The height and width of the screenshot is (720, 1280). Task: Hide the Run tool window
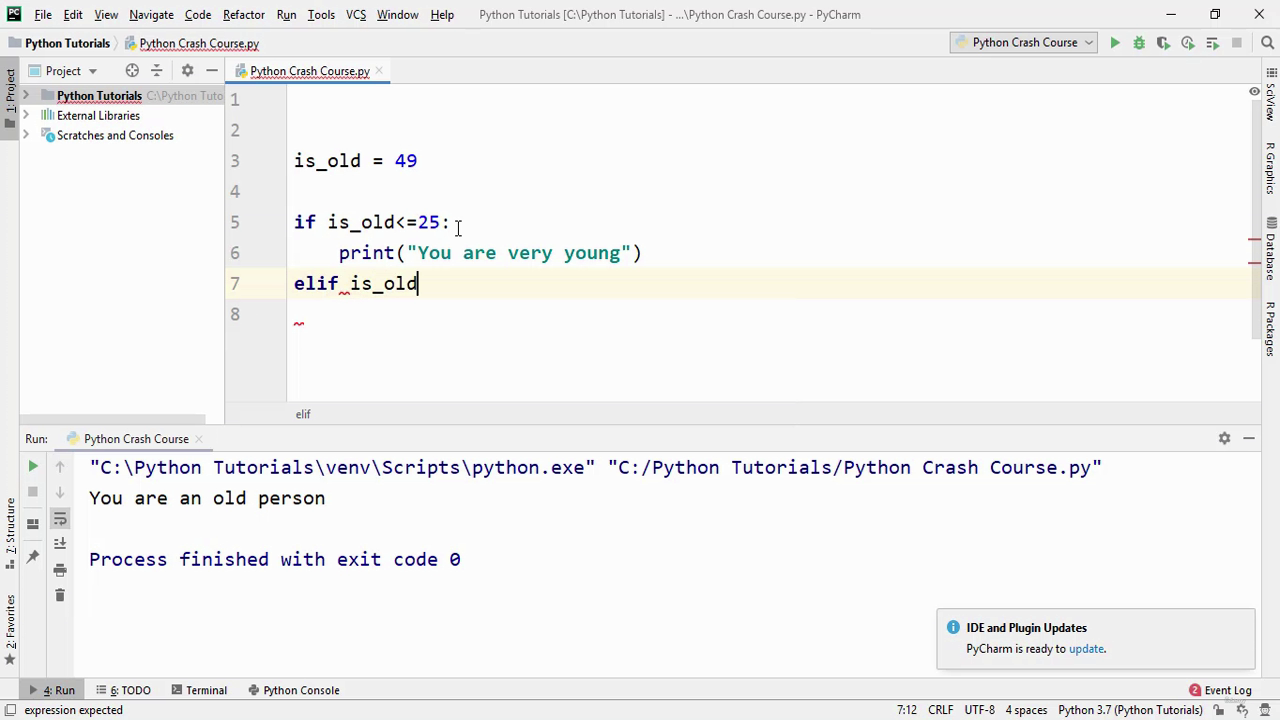[x=1249, y=438]
